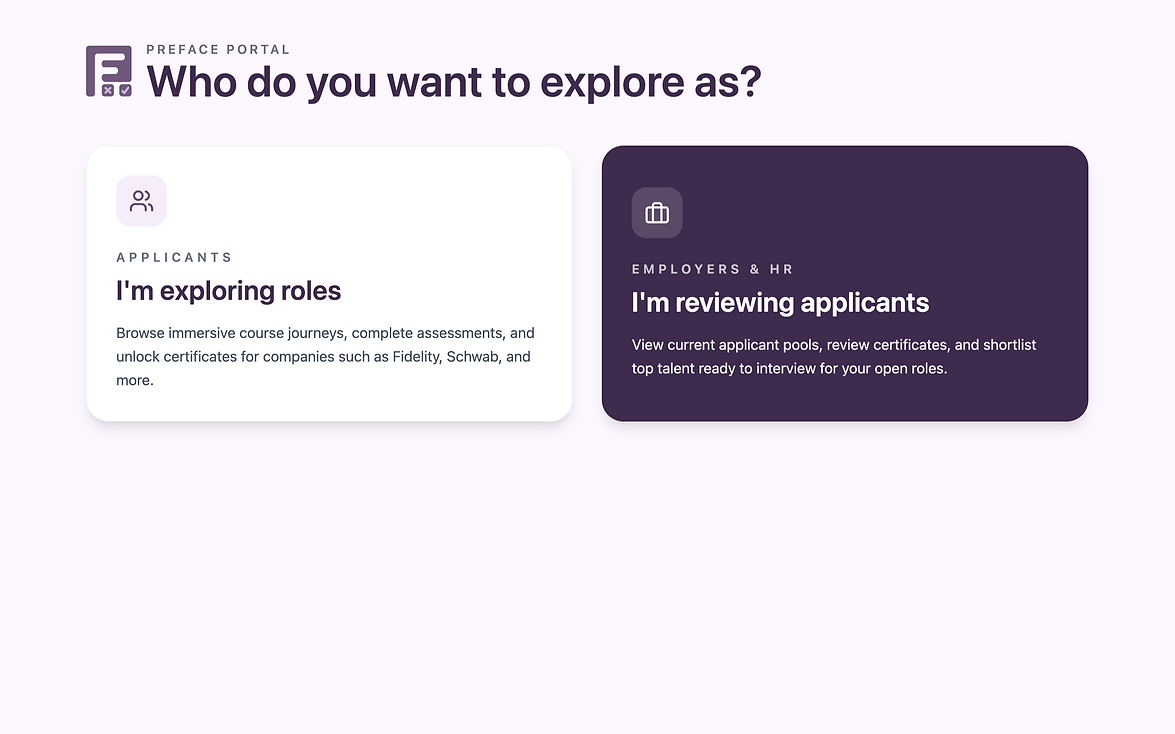Click "shortlist" in the employers card description
The width and height of the screenshot is (1175, 734).
[x=1009, y=345]
